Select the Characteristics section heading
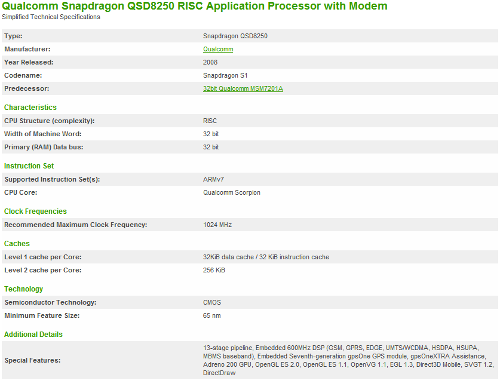This screenshot has width=500, height=379. click(30, 107)
